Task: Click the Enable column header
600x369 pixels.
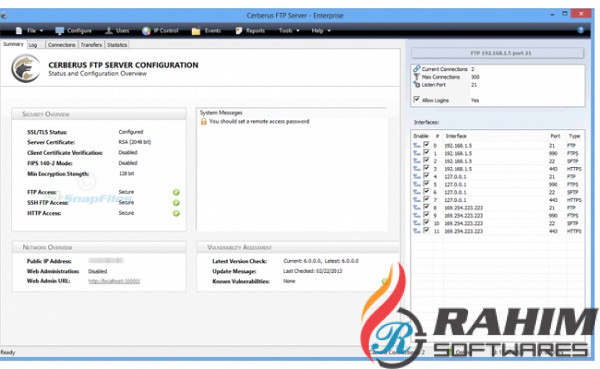Action: click(421, 136)
